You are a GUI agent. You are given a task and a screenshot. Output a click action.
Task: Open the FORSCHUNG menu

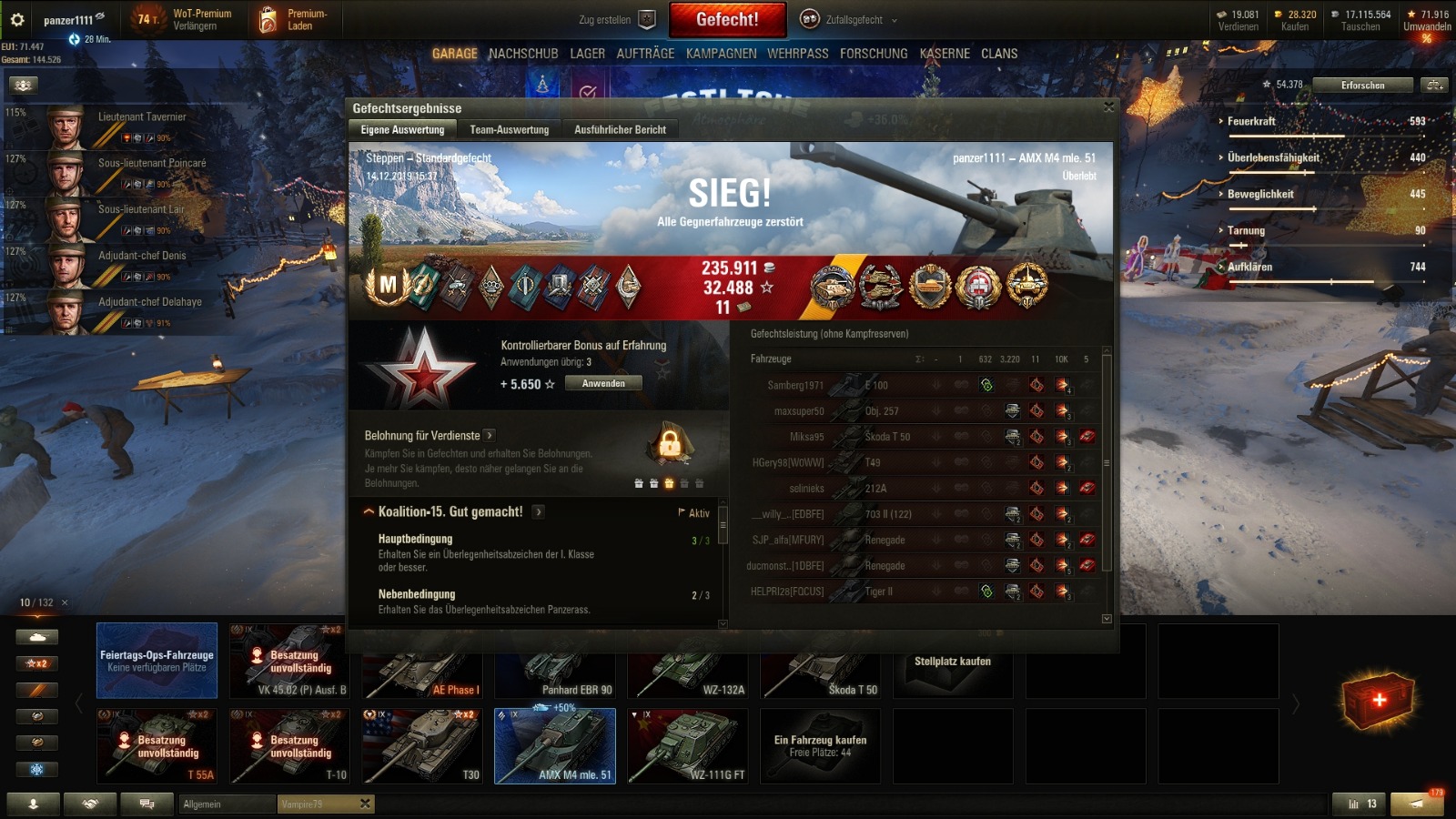pos(874,54)
